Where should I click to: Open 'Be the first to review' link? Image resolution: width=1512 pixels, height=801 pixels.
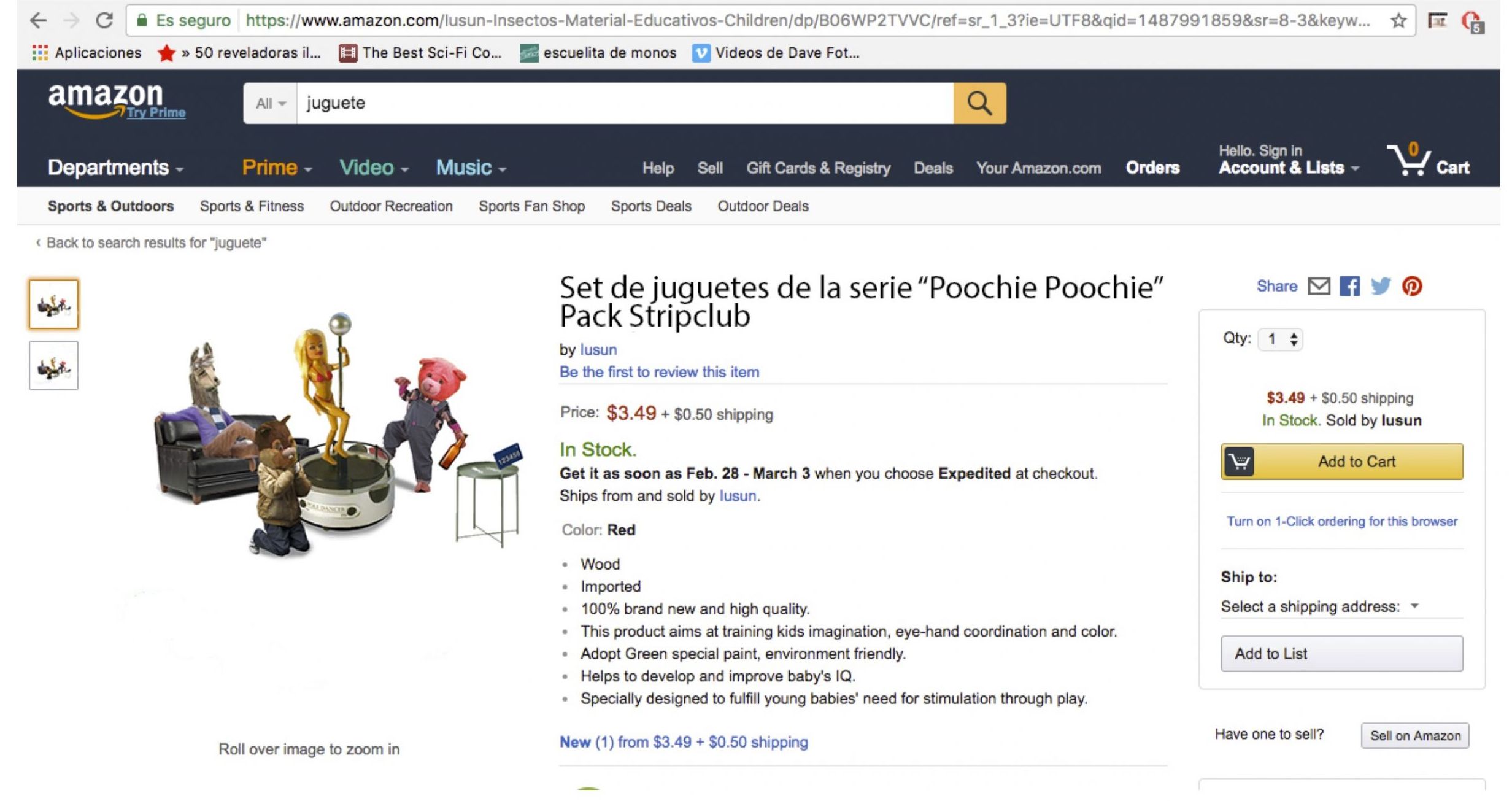(x=659, y=372)
